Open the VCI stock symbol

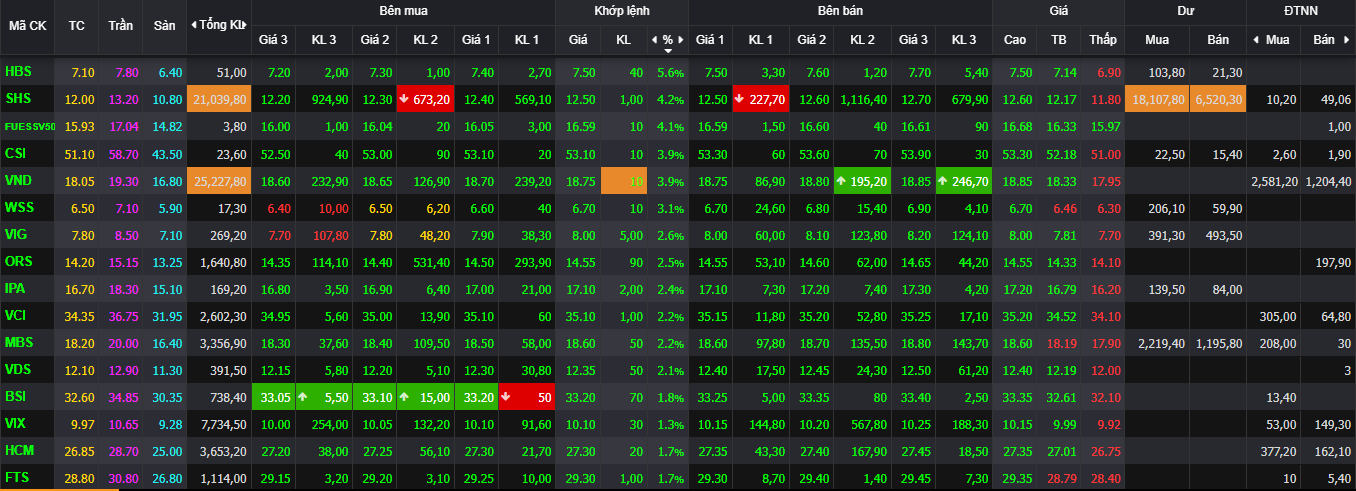[17, 315]
